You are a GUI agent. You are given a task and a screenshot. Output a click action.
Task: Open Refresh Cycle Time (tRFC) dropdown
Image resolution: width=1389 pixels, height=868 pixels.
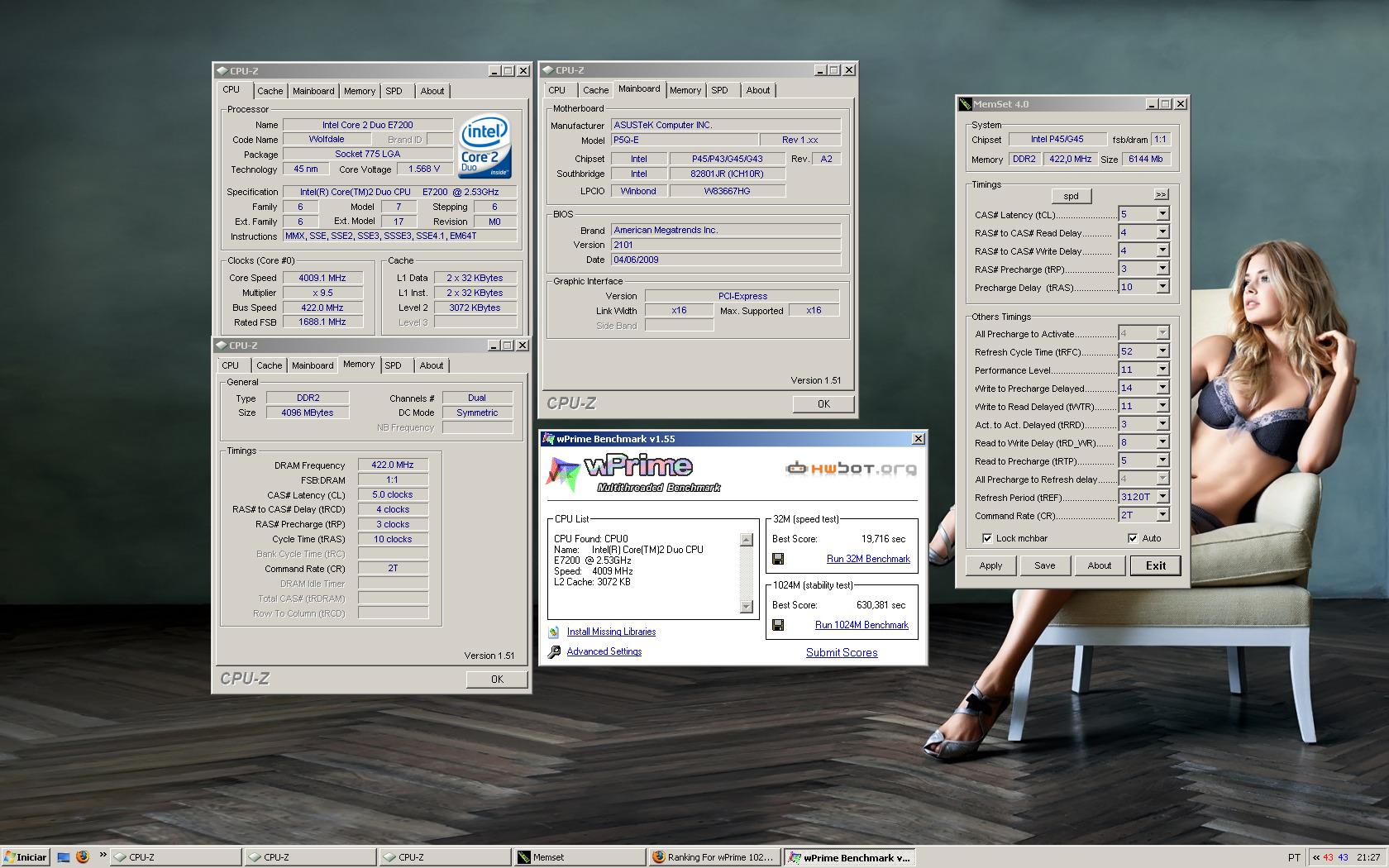click(1162, 351)
